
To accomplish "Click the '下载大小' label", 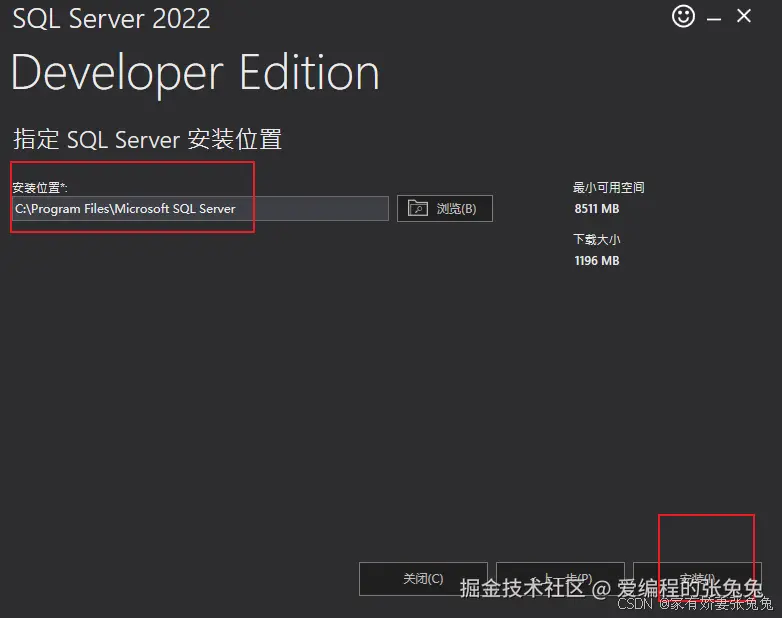I will coord(596,239).
